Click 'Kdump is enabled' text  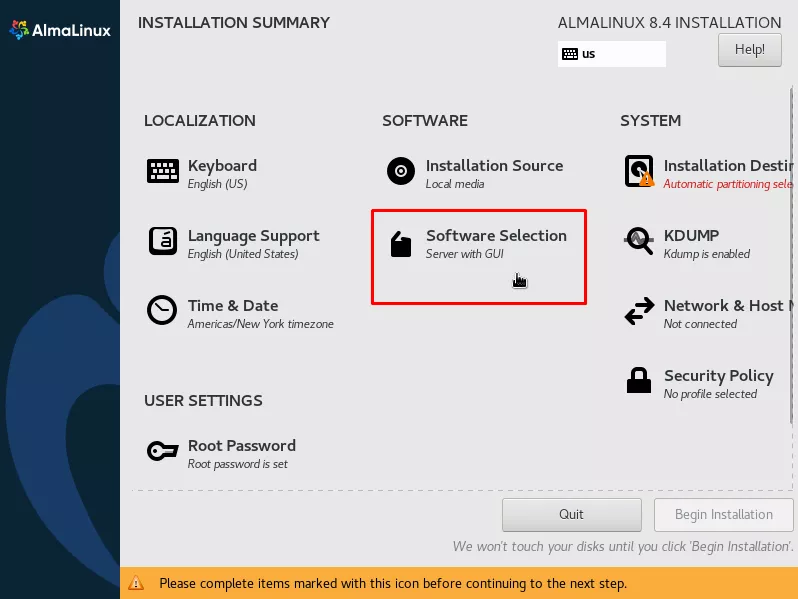pos(707,254)
